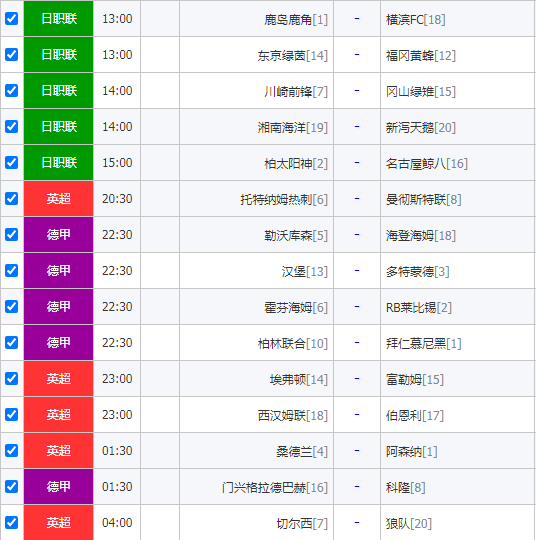Toggle checkbox for 霍芬海姆 vs RB莱比锡 row
The width and height of the screenshot is (536, 540).
pyautogui.click(x=11, y=306)
